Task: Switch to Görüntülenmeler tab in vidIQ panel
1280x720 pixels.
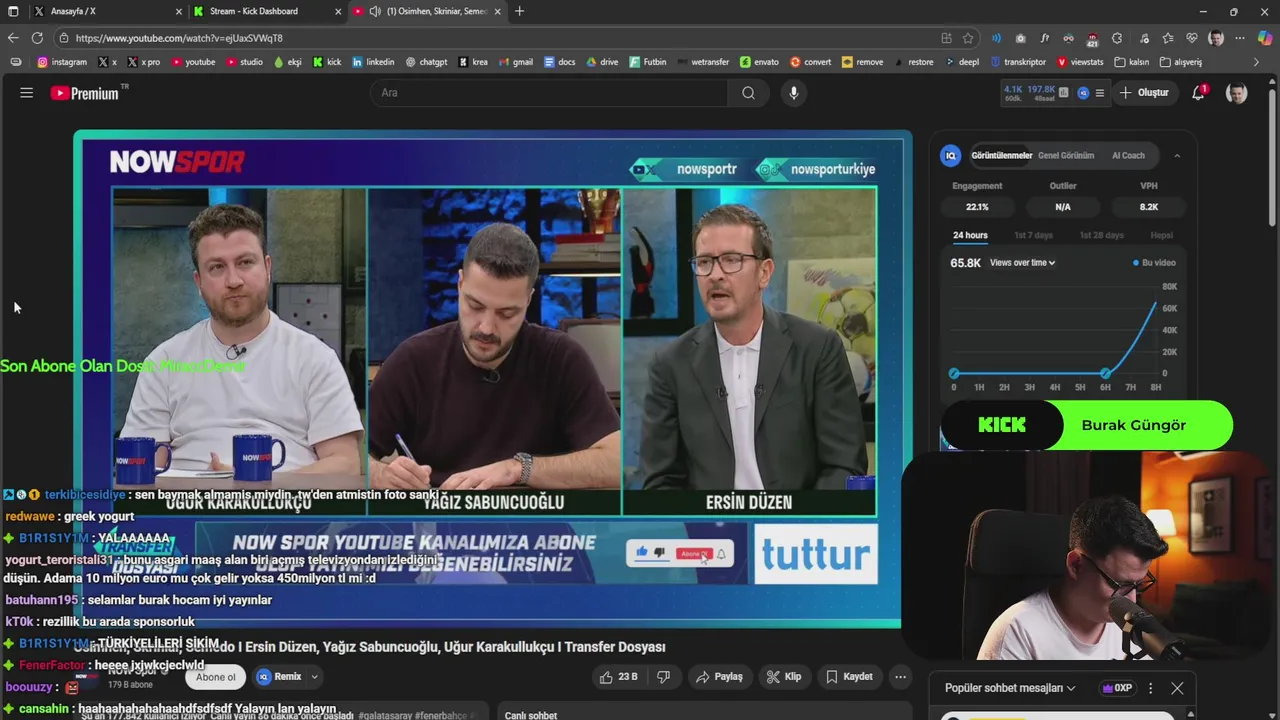Action: 1002,156
